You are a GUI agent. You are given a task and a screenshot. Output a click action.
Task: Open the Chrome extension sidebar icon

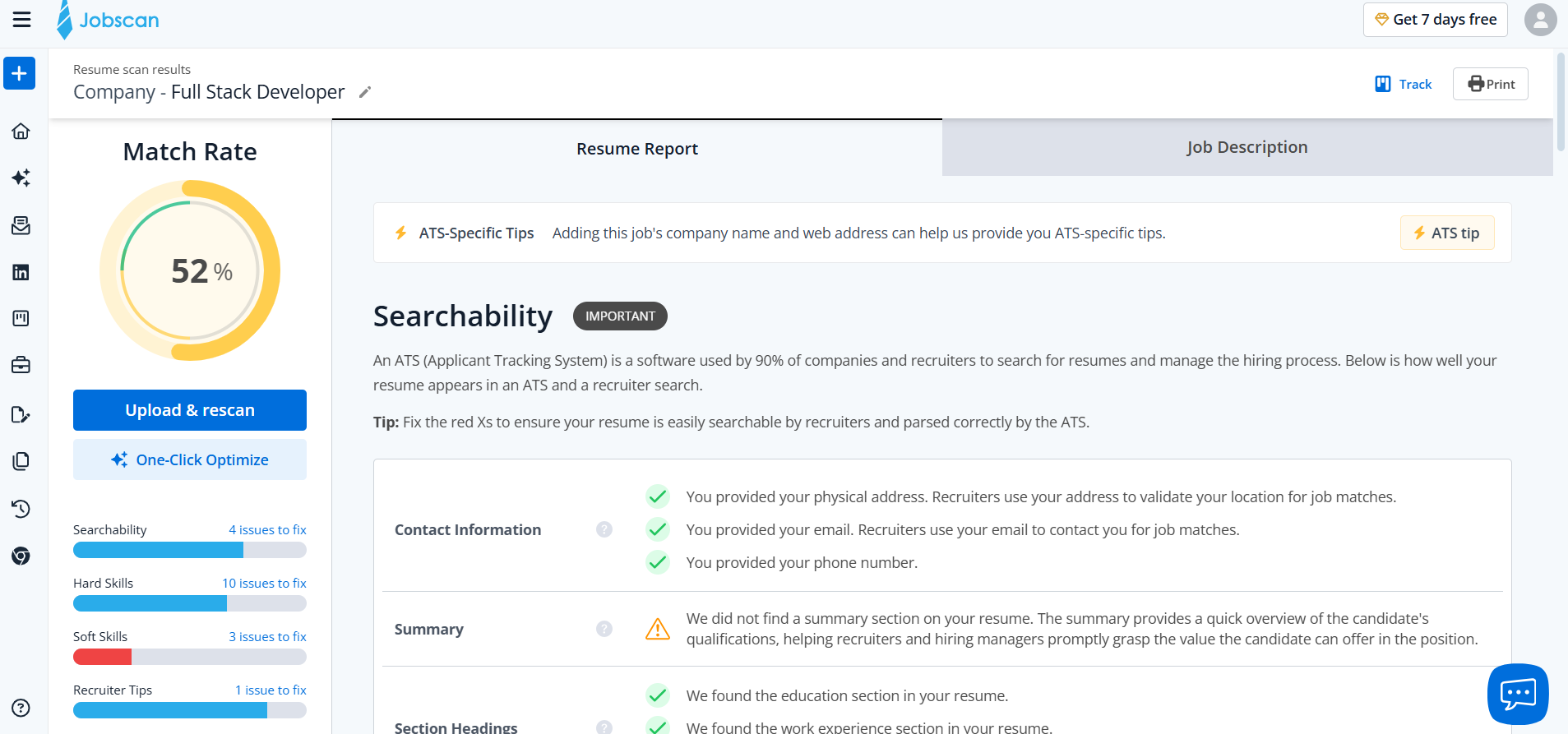click(x=21, y=556)
